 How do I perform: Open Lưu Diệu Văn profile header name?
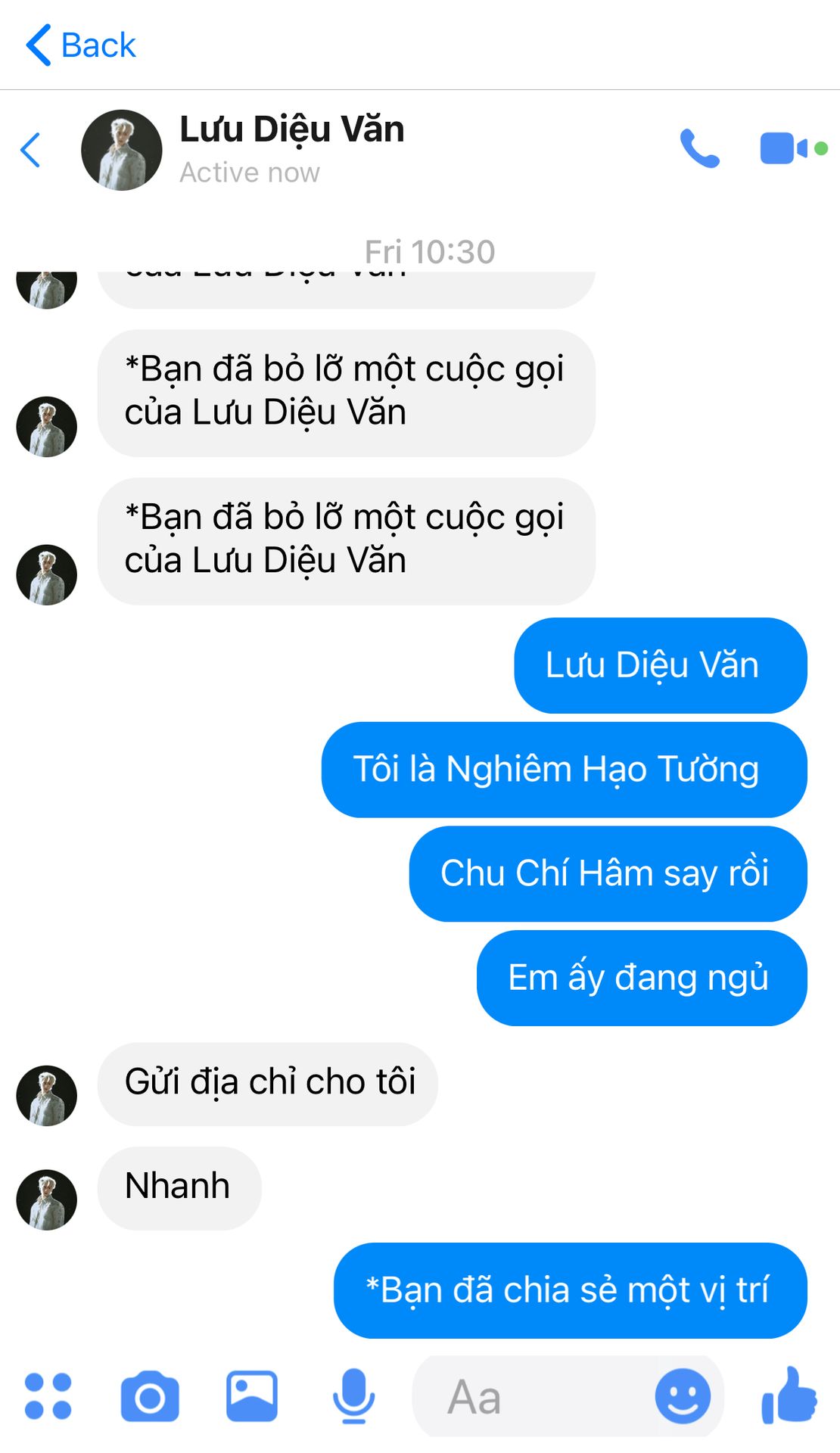pyautogui.click(x=292, y=129)
